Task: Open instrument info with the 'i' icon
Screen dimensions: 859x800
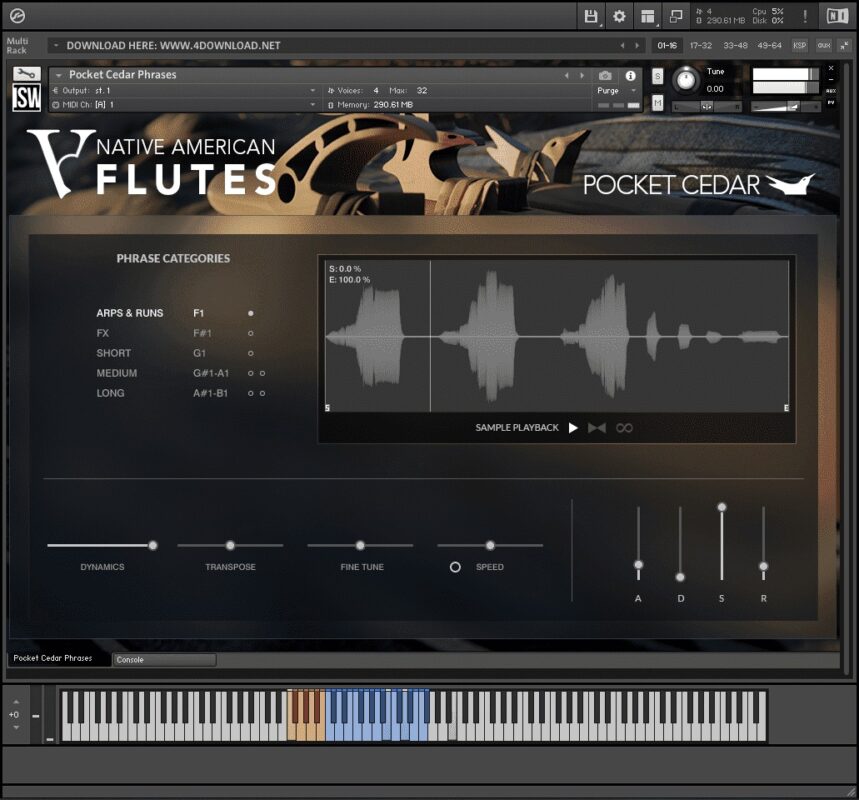Action: pos(631,76)
